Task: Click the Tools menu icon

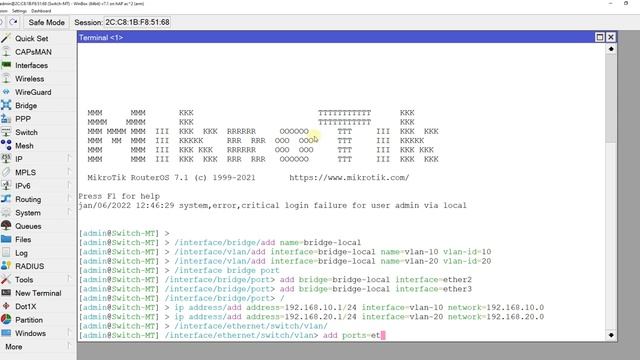Action: point(6,280)
